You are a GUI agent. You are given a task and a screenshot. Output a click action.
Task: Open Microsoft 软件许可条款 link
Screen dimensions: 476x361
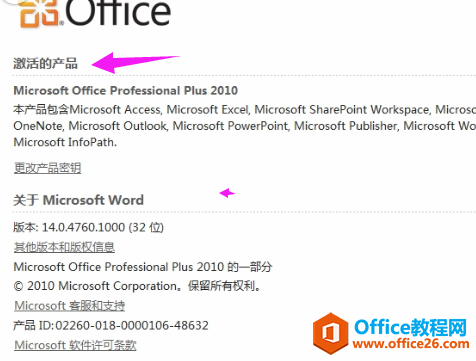tap(75, 345)
